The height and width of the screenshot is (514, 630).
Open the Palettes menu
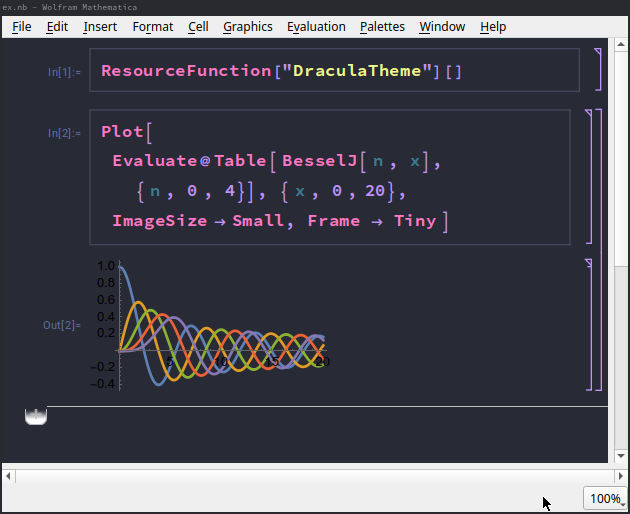(382, 27)
